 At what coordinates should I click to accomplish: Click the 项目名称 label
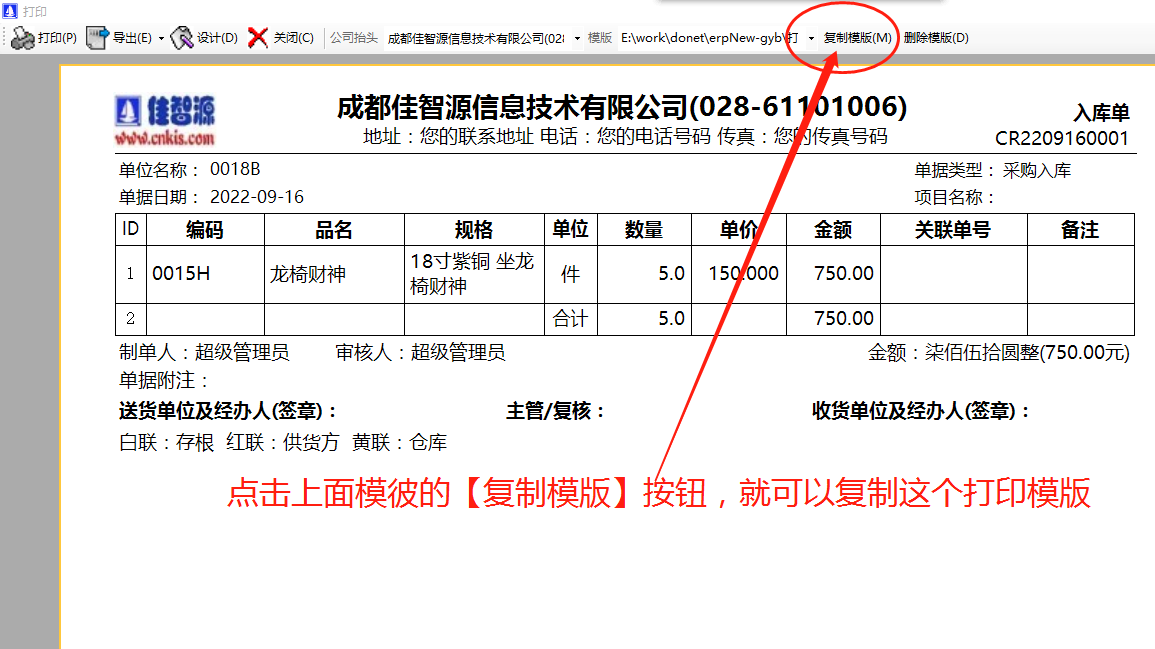point(955,197)
